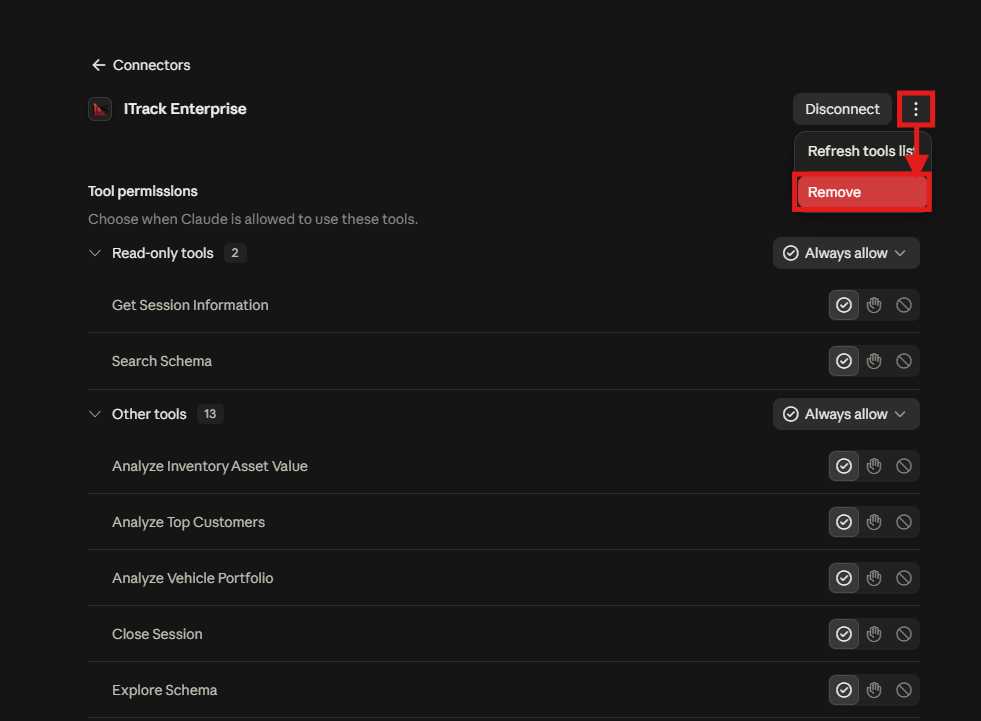Viewport: 981px width, 721px height.
Task: Open Always allow dropdown for Other tools
Action: (x=846, y=414)
